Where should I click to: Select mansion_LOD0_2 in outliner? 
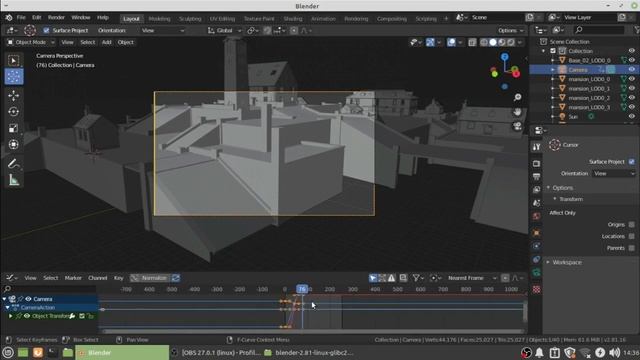click(x=589, y=98)
